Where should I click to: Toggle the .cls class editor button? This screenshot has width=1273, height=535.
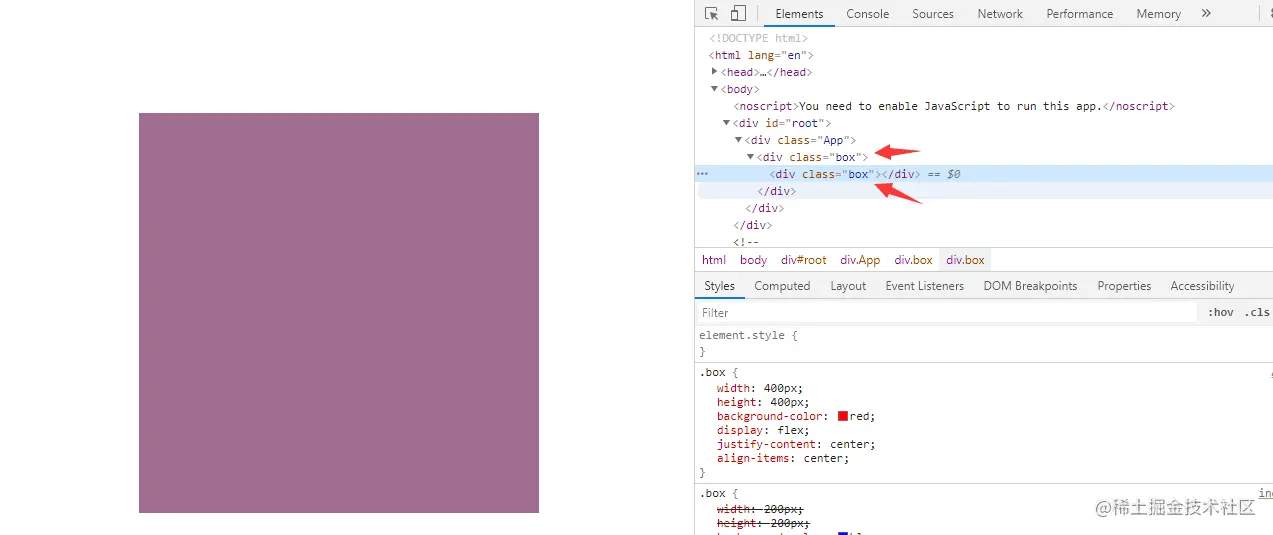pos(1256,313)
